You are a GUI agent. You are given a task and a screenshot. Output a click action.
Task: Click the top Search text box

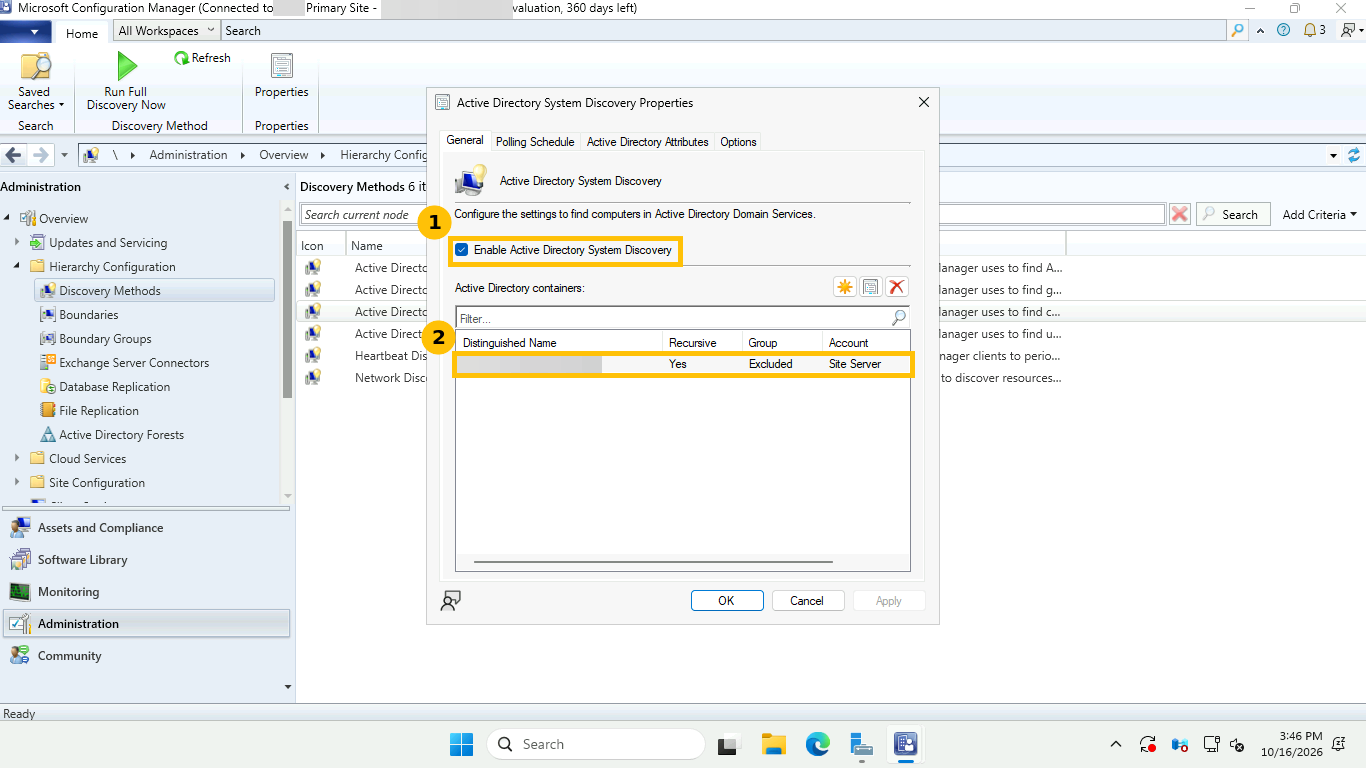[x=725, y=31]
